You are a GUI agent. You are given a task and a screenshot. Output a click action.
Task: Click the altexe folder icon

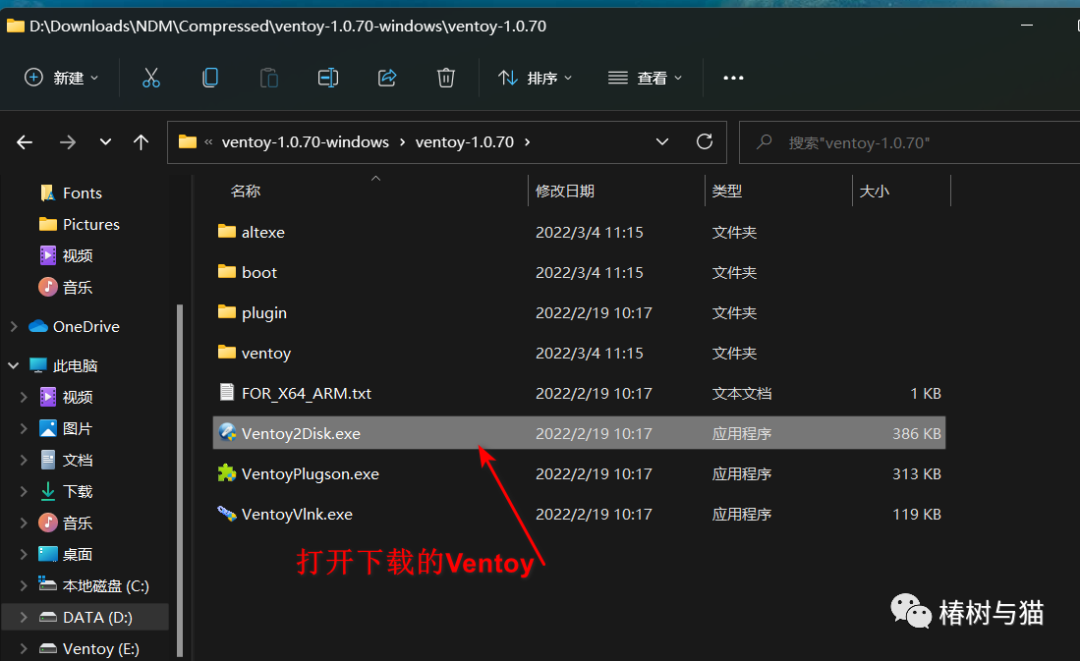[x=227, y=231]
